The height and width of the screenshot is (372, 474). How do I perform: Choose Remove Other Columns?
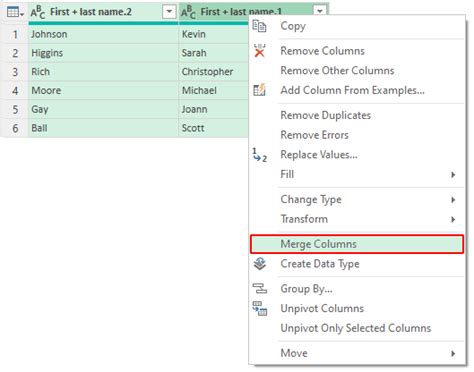pos(337,71)
